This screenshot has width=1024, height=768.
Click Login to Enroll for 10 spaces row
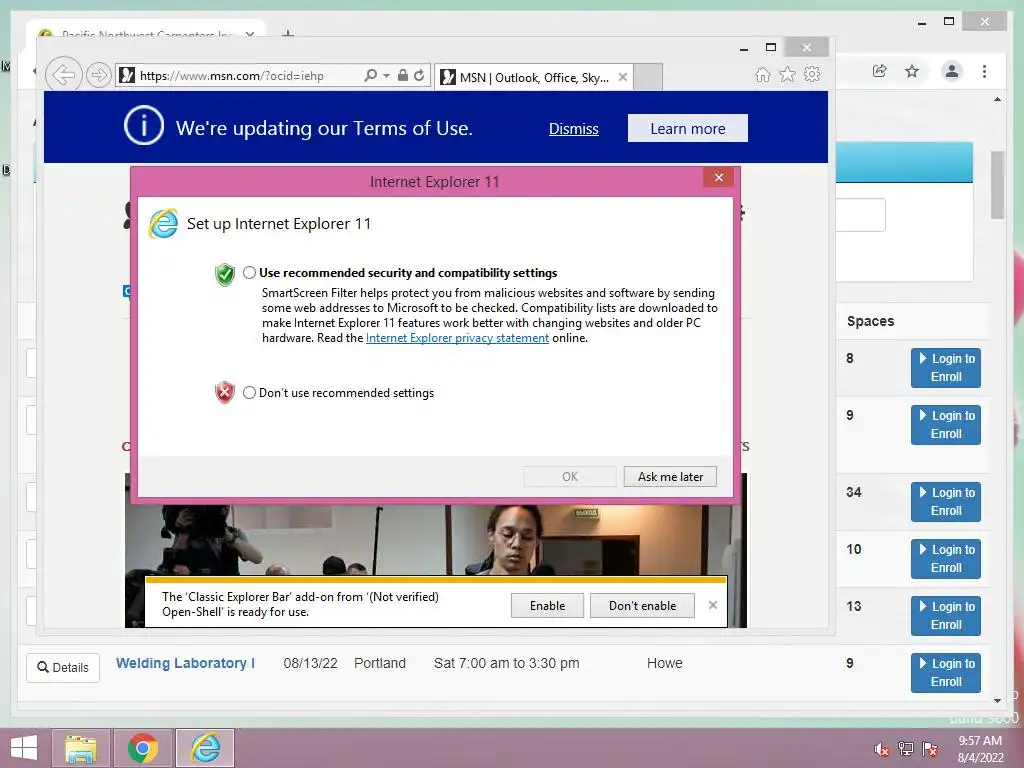946,558
